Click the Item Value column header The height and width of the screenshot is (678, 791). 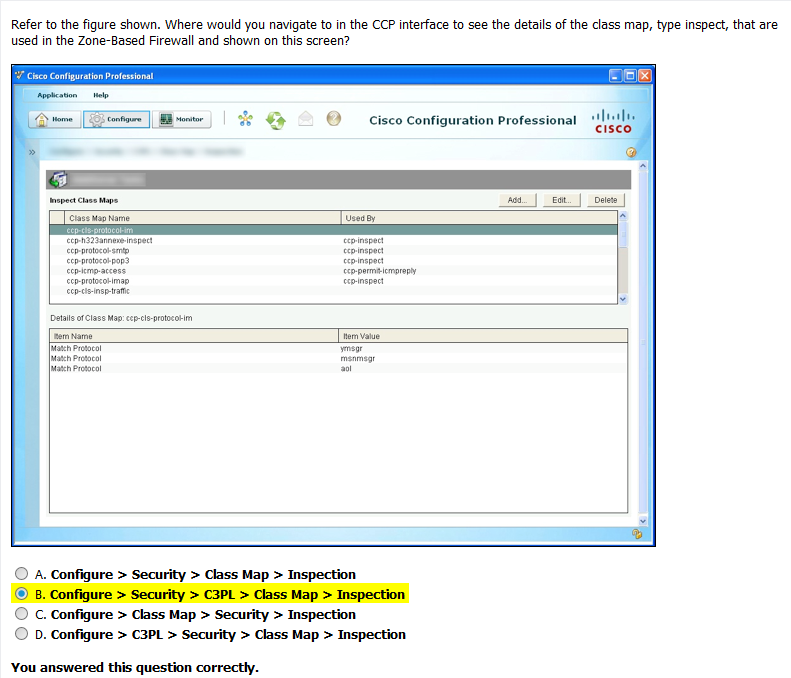[x=483, y=336]
